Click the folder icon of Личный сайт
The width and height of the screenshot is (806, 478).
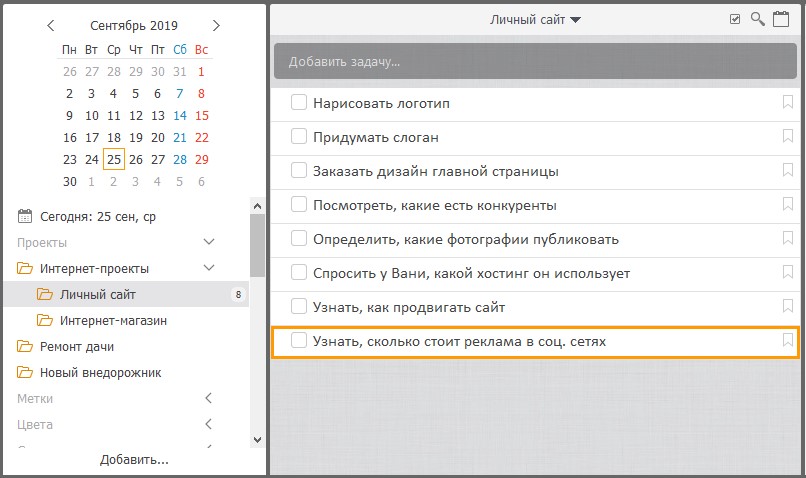[x=45, y=294]
